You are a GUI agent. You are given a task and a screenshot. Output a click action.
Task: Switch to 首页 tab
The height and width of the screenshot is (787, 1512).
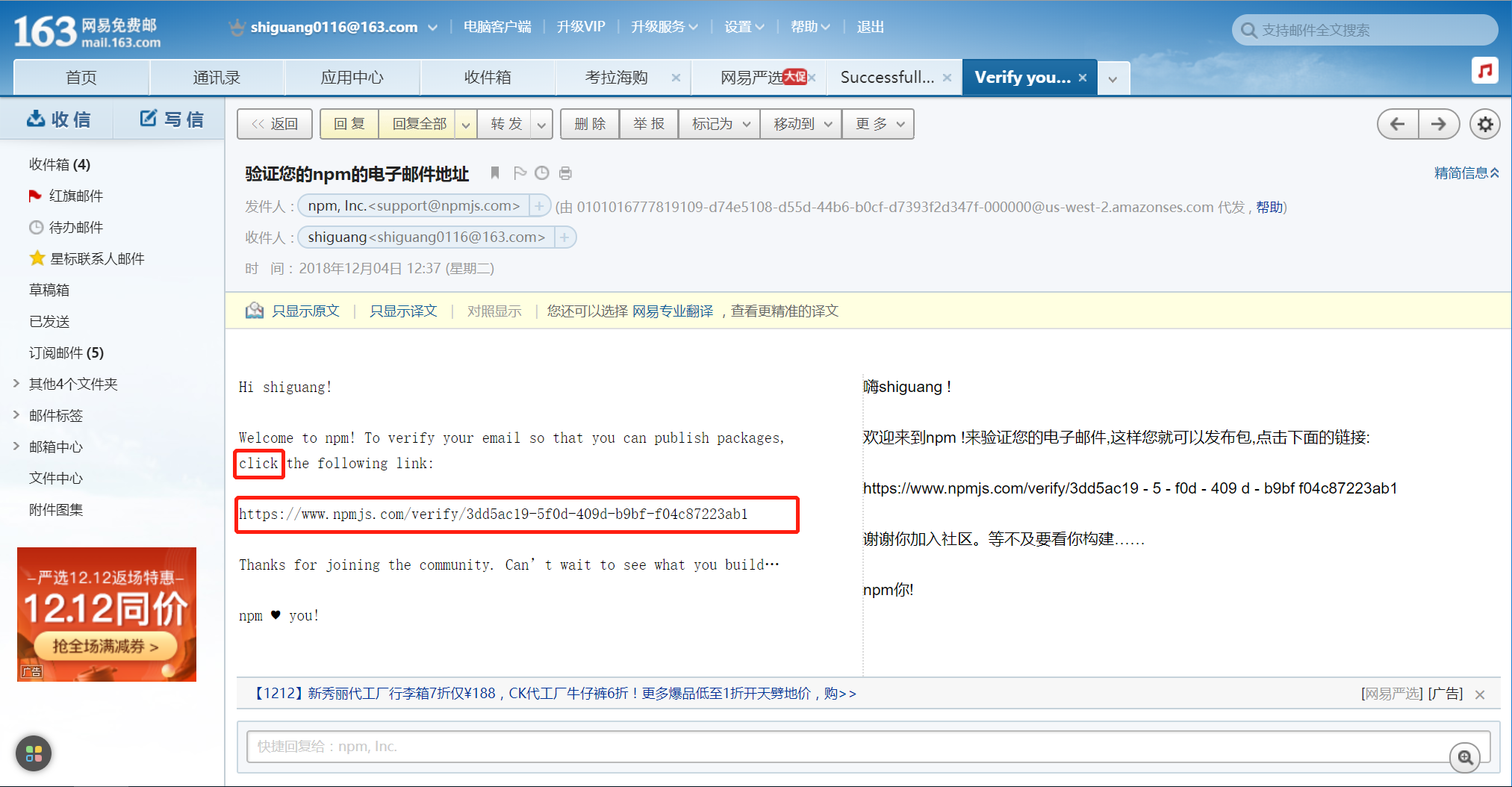pyautogui.click(x=81, y=78)
